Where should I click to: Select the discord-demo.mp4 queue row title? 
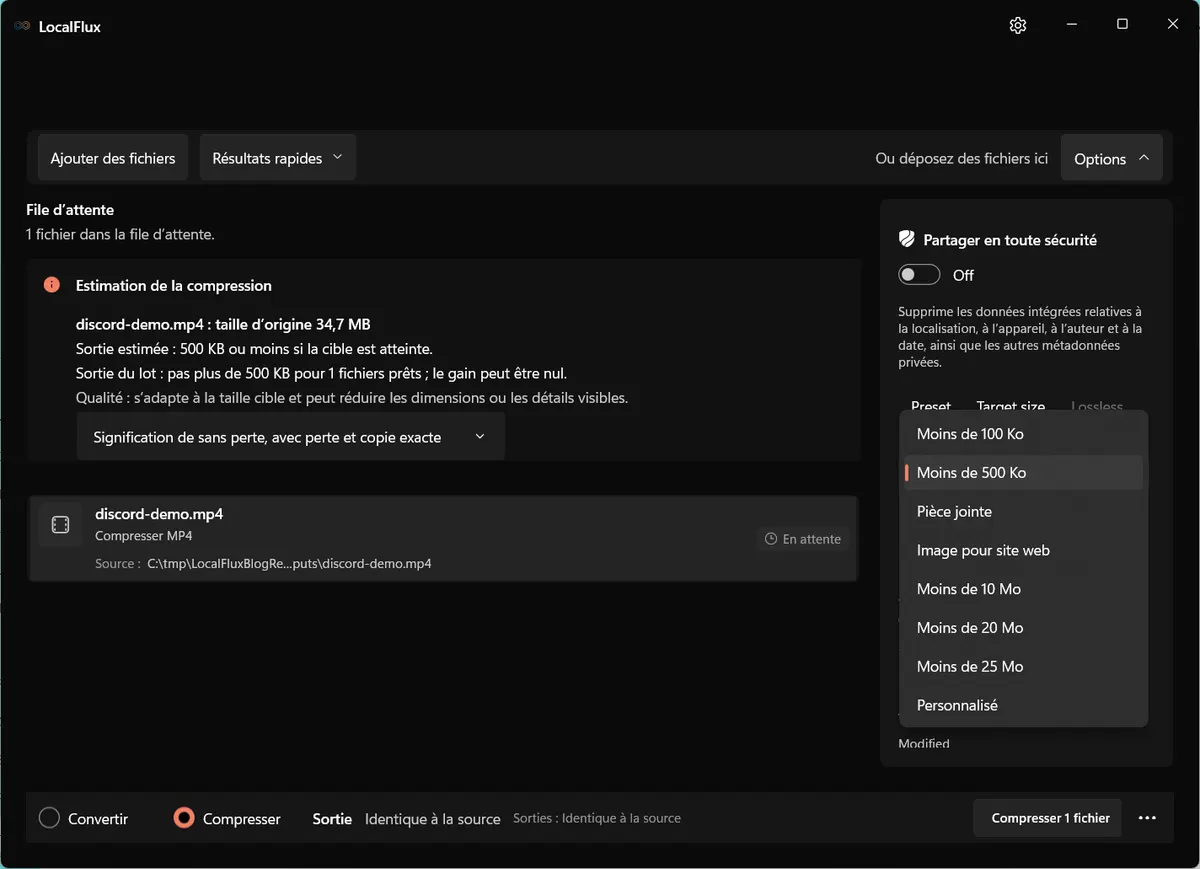click(x=159, y=514)
